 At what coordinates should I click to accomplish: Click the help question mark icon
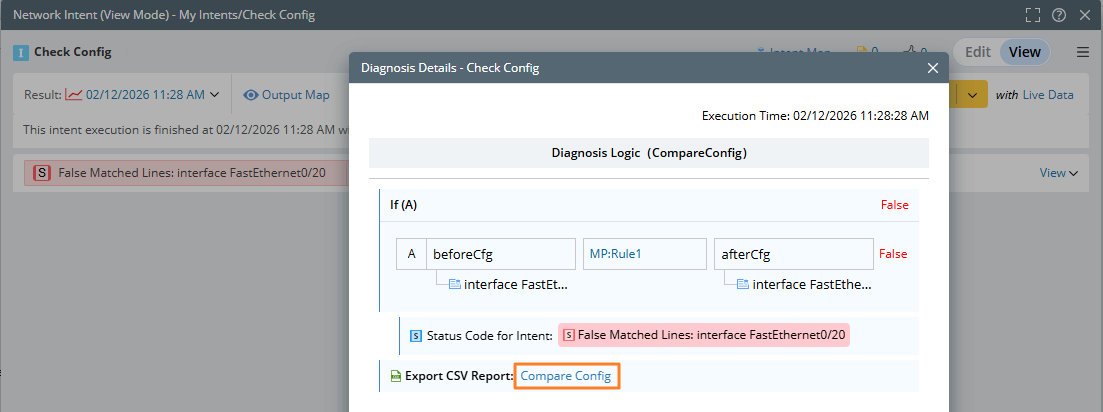(x=1059, y=15)
